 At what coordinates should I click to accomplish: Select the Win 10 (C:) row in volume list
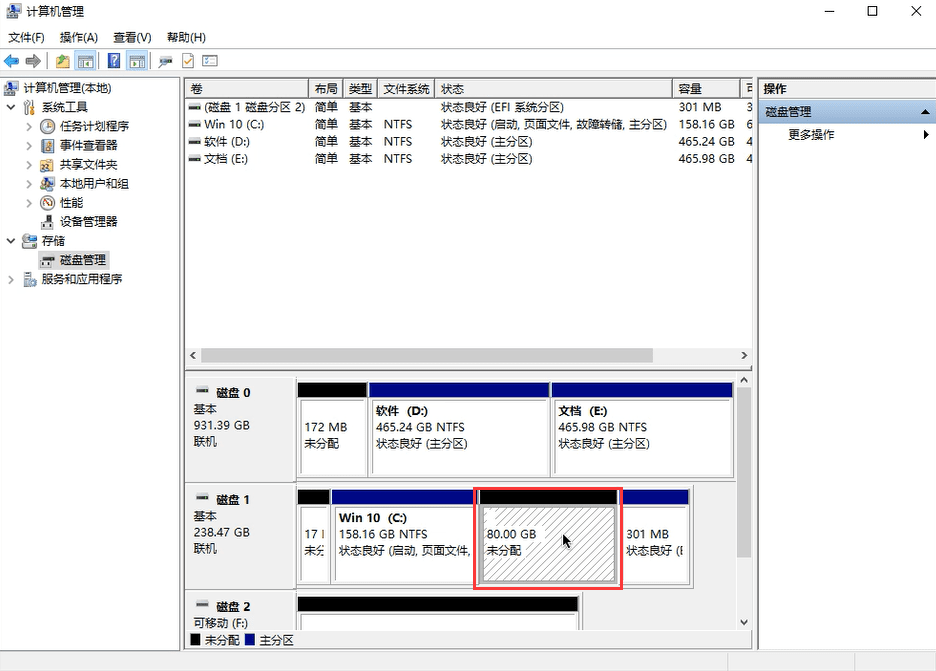[234, 125]
